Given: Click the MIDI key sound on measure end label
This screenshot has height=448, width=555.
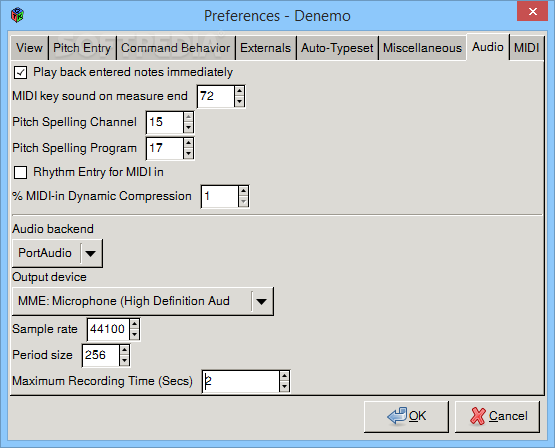Looking at the screenshot, I should coord(100,96).
